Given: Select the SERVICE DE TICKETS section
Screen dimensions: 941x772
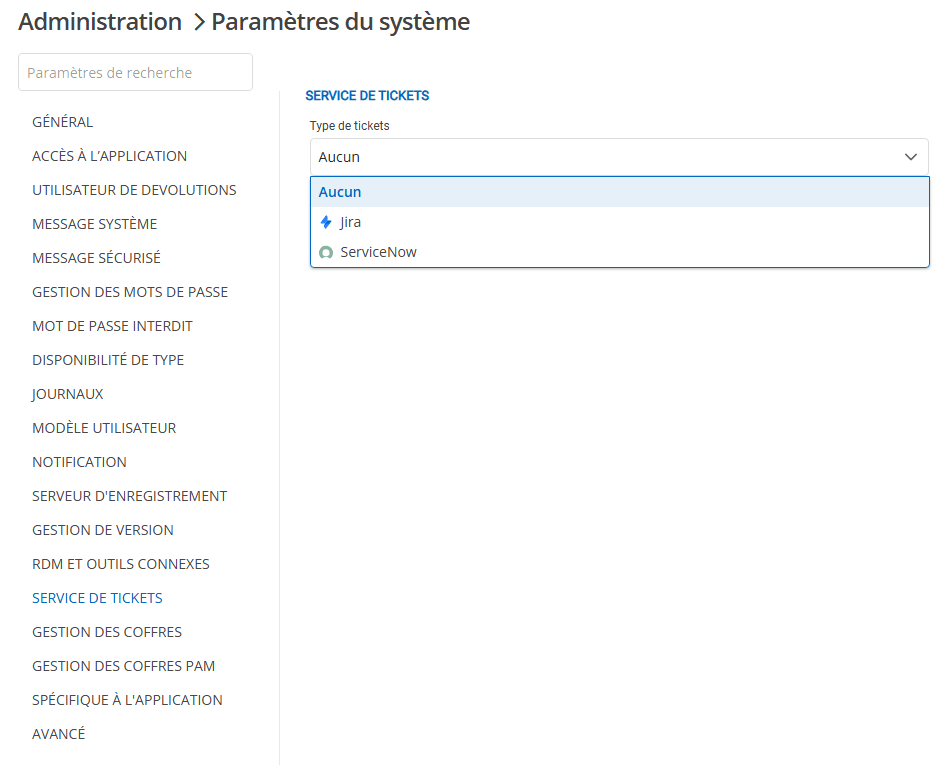Looking at the screenshot, I should (x=97, y=597).
